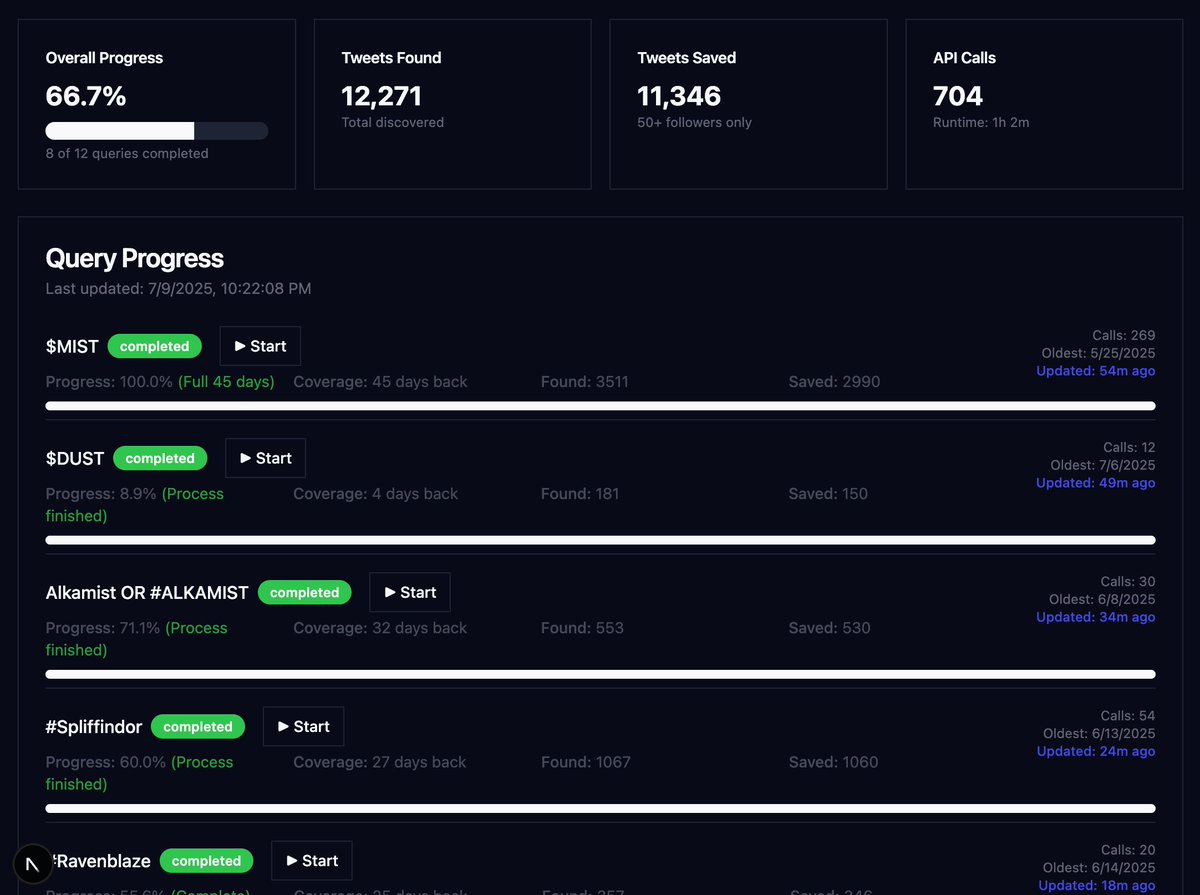Select the Tweets Found count 12,271
This screenshot has height=895, width=1200.
[382, 96]
